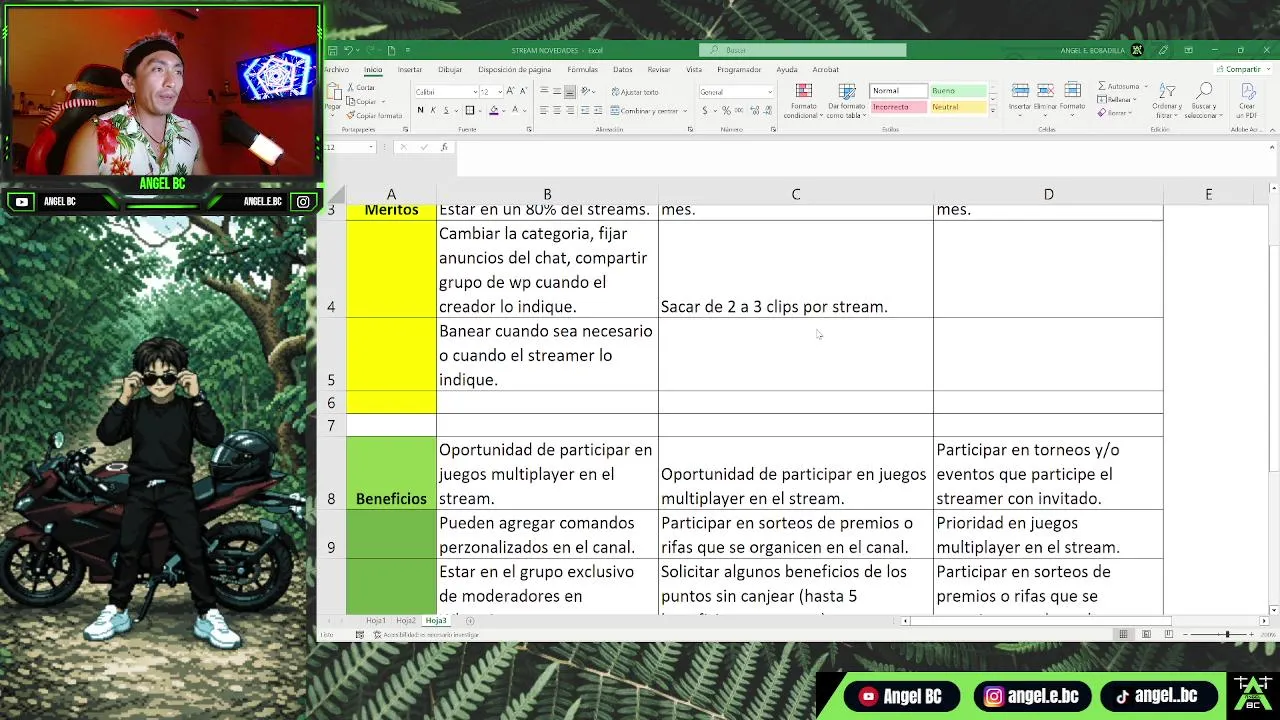Click the fill color bucket icon
The image size is (1280, 720).
pos(493,110)
